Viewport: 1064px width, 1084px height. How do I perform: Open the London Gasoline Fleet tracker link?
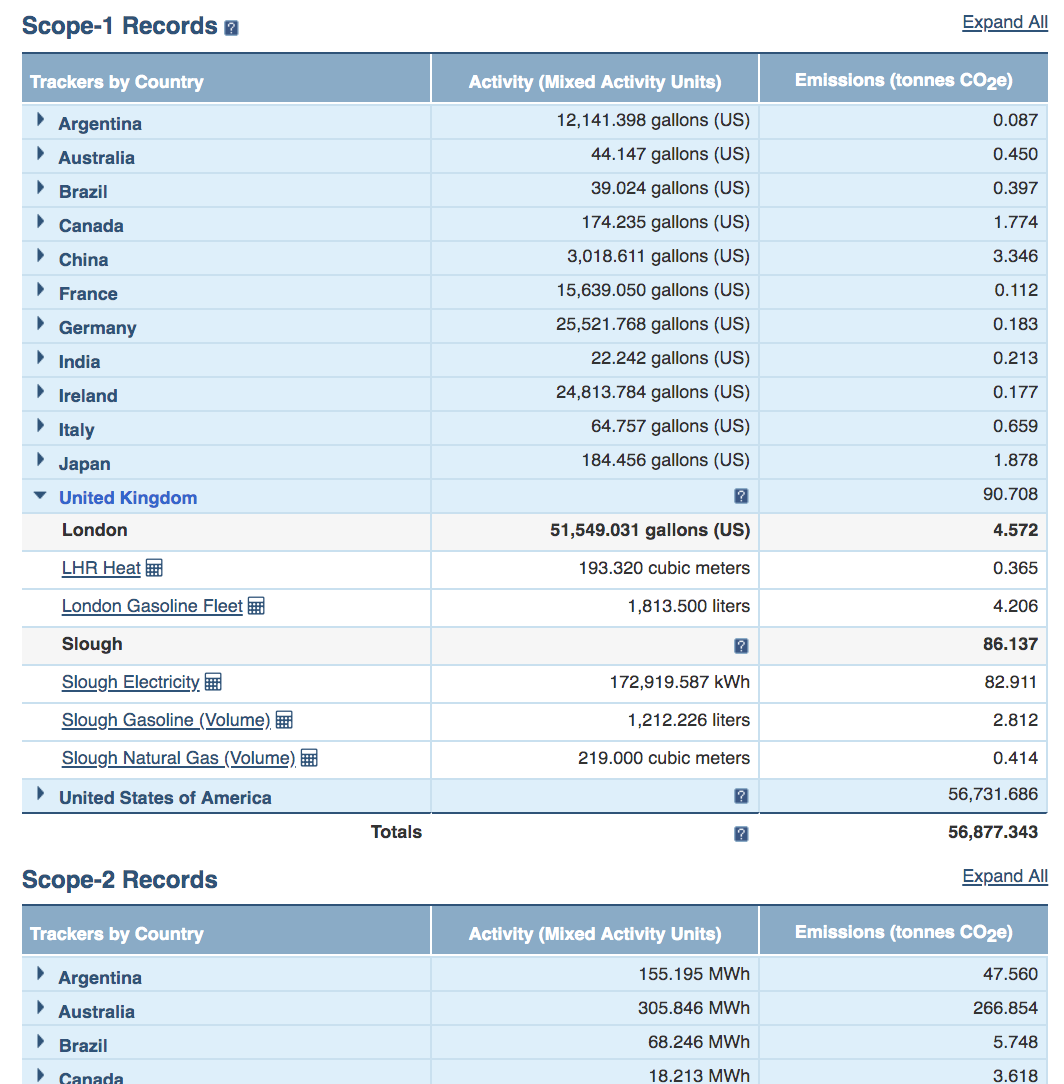(x=152, y=606)
